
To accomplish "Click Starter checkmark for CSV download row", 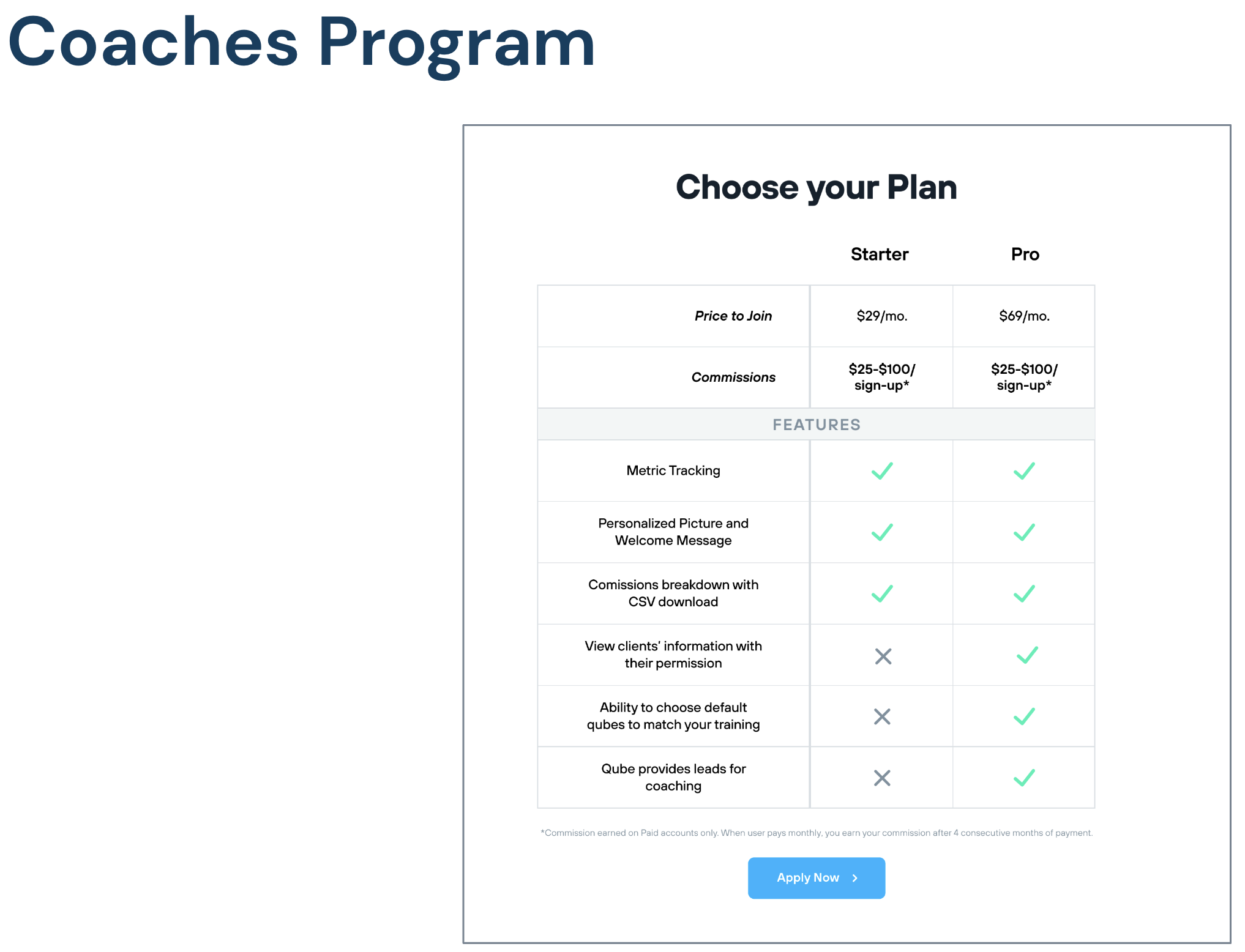I will click(882, 593).
